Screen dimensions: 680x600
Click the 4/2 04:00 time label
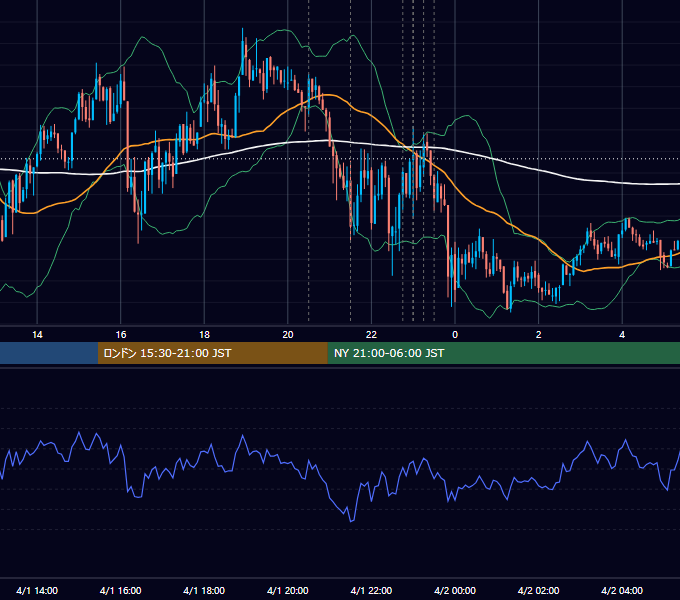pyautogui.click(x=622, y=591)
